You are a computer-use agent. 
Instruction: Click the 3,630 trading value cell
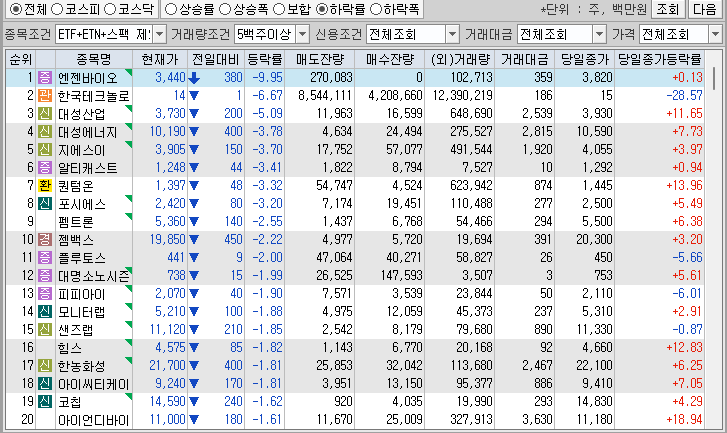(x=537, y=420)
